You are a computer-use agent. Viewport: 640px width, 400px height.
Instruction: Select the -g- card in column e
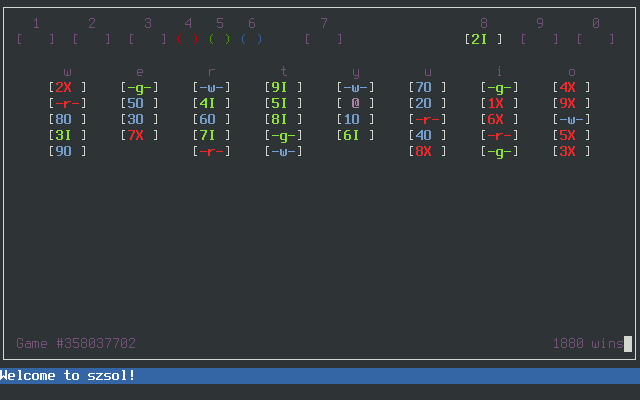140,87
